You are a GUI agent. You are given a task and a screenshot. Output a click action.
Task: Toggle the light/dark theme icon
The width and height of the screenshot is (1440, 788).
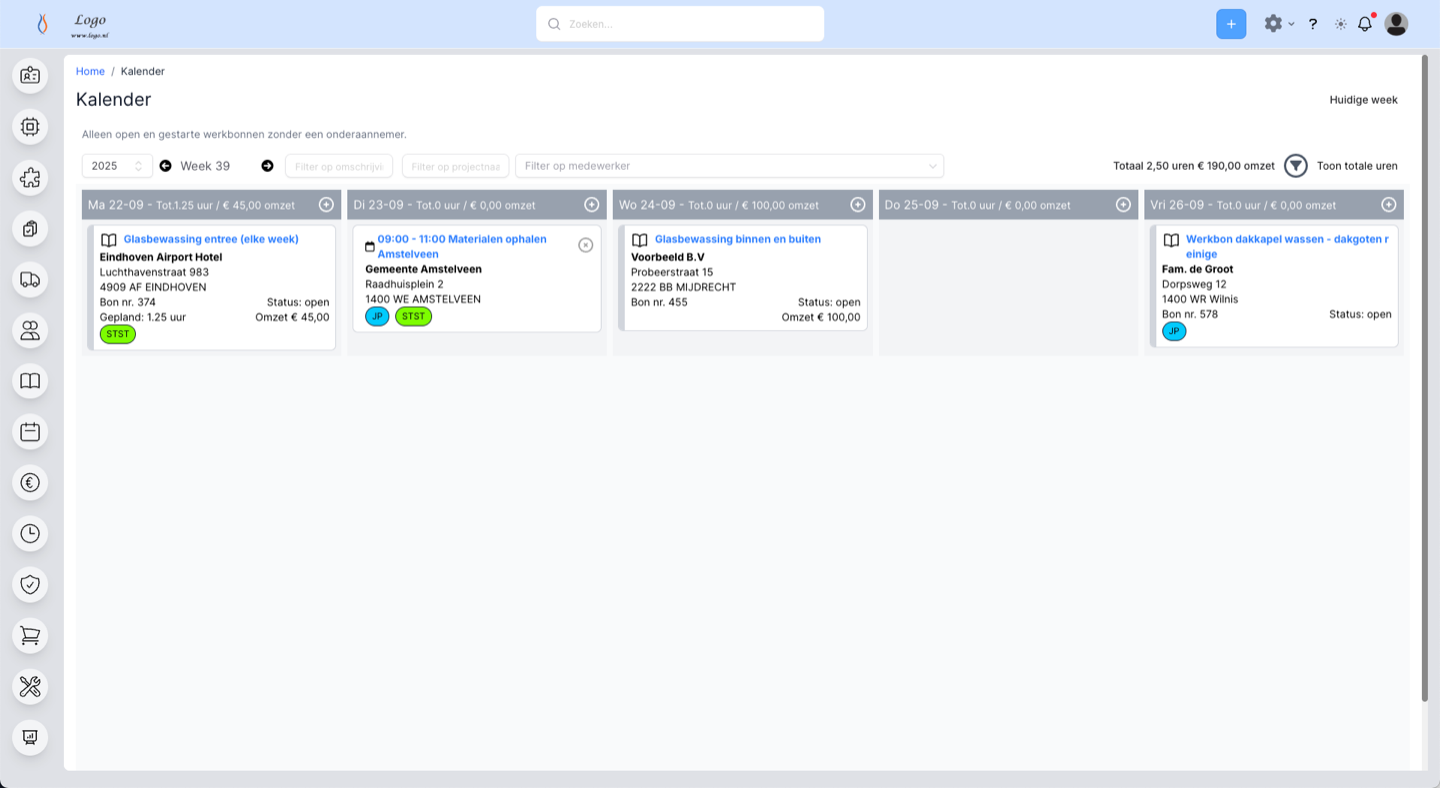pos(1340,24)
